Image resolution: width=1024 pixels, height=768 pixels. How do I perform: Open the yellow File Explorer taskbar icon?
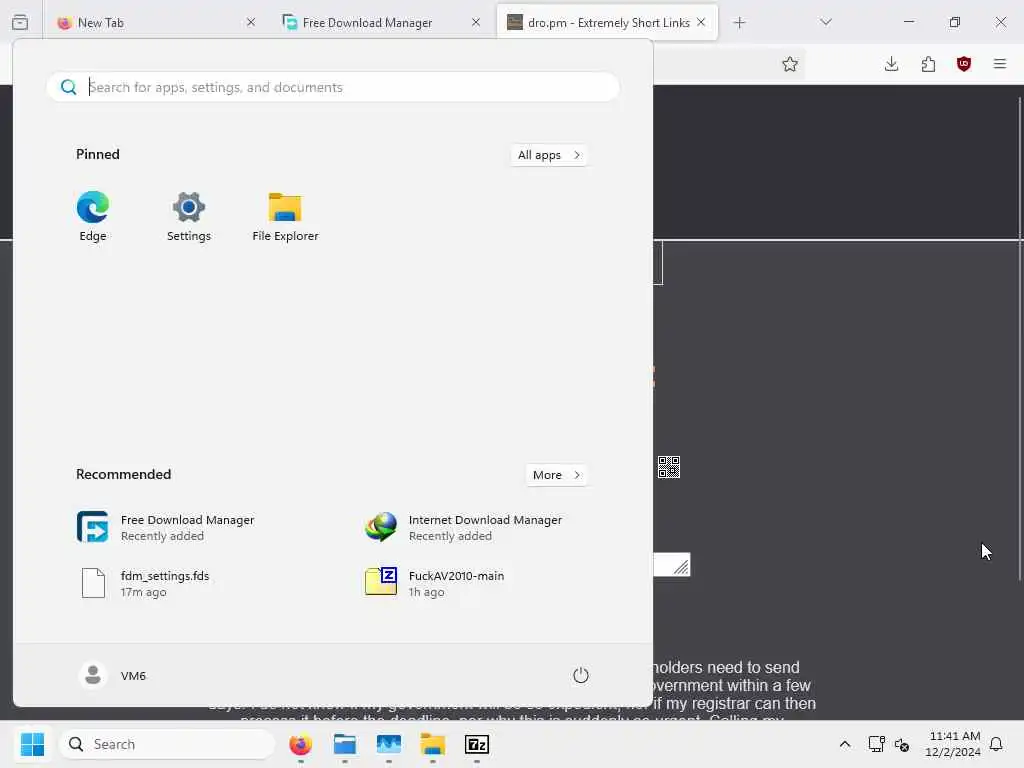coord(432,744)
